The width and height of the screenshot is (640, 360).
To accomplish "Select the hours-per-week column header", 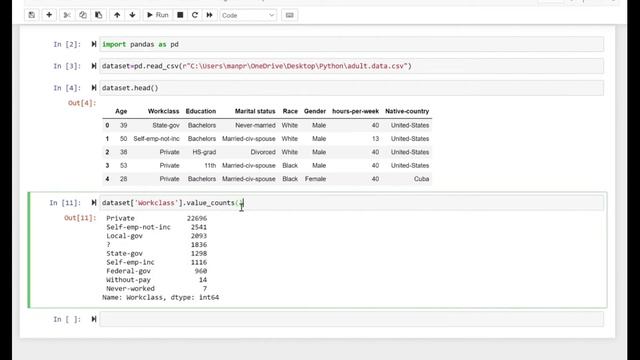I will pyautogui.click(x=356, y=111).
